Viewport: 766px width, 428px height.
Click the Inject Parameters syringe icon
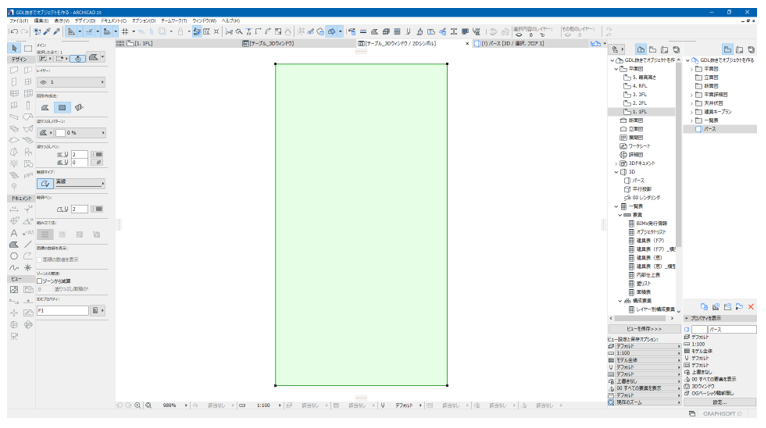coord(57,32)
